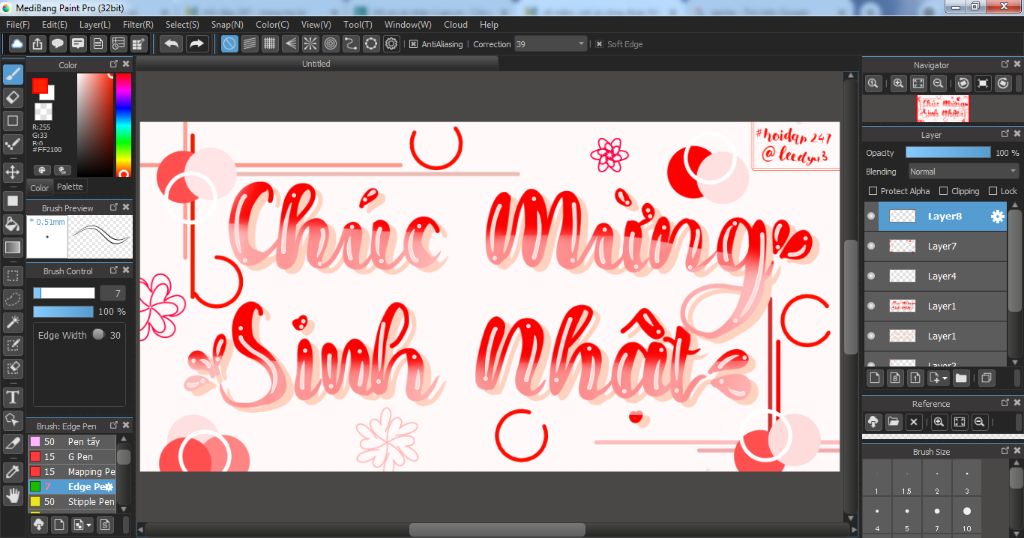The width and height of the screenshot is (1024, 538).
Task: Open the Cloud menu
Action: (x=455, y=24)
